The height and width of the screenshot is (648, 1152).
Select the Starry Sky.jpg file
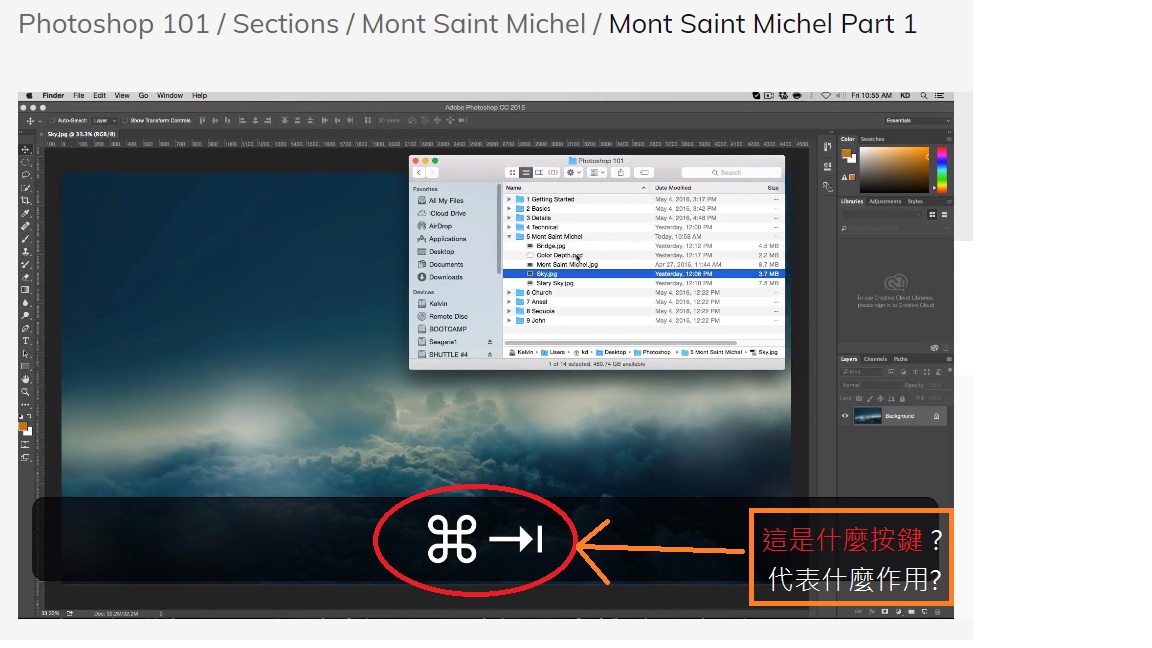(x=553, y=283)
